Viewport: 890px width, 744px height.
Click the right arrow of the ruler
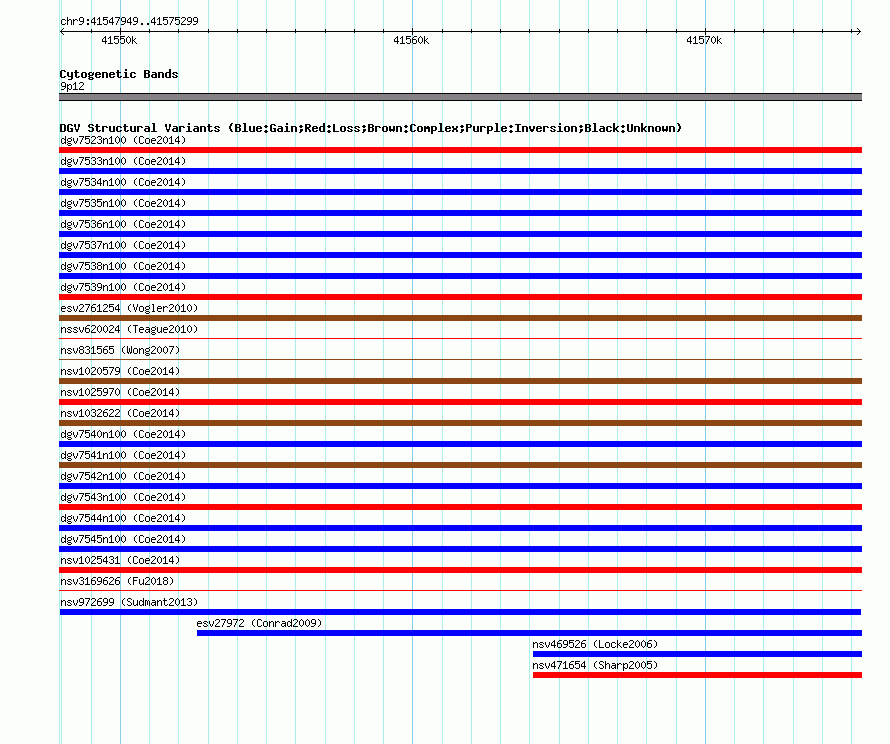(858, 32)
